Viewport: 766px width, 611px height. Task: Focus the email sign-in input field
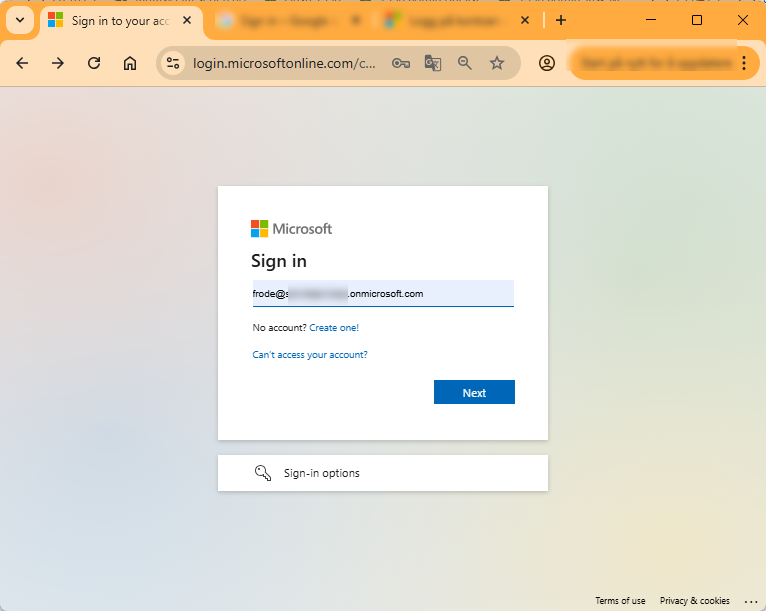pyautogui.click(x=383, y=294)
